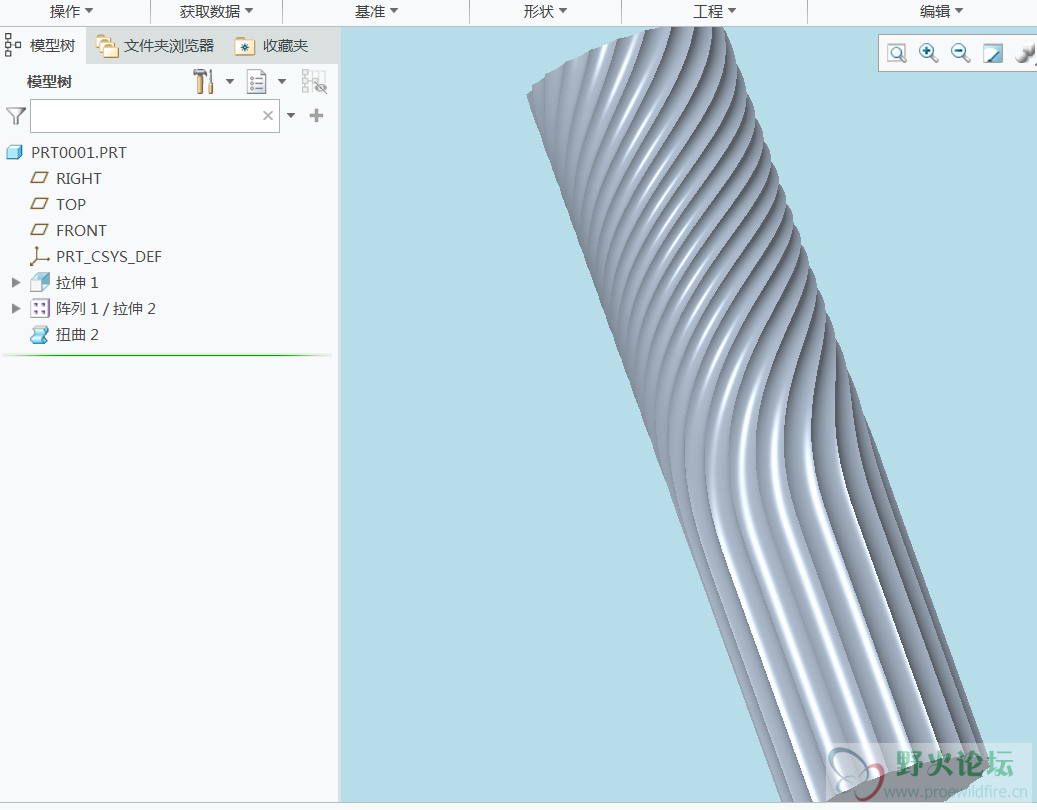The width and height of the screenshot is (1037, 810).
Task: Toggle the tree visibility eye icon
Action: pyautogui.click(x=314, y=82)
